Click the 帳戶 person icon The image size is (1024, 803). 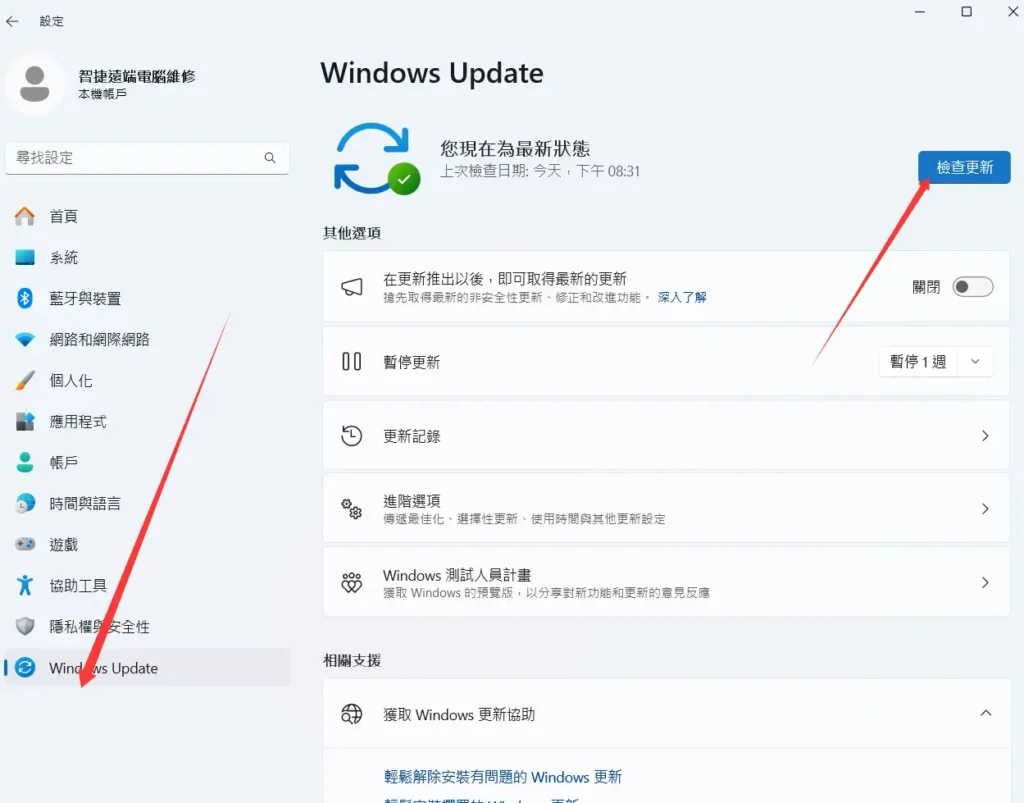25,462
